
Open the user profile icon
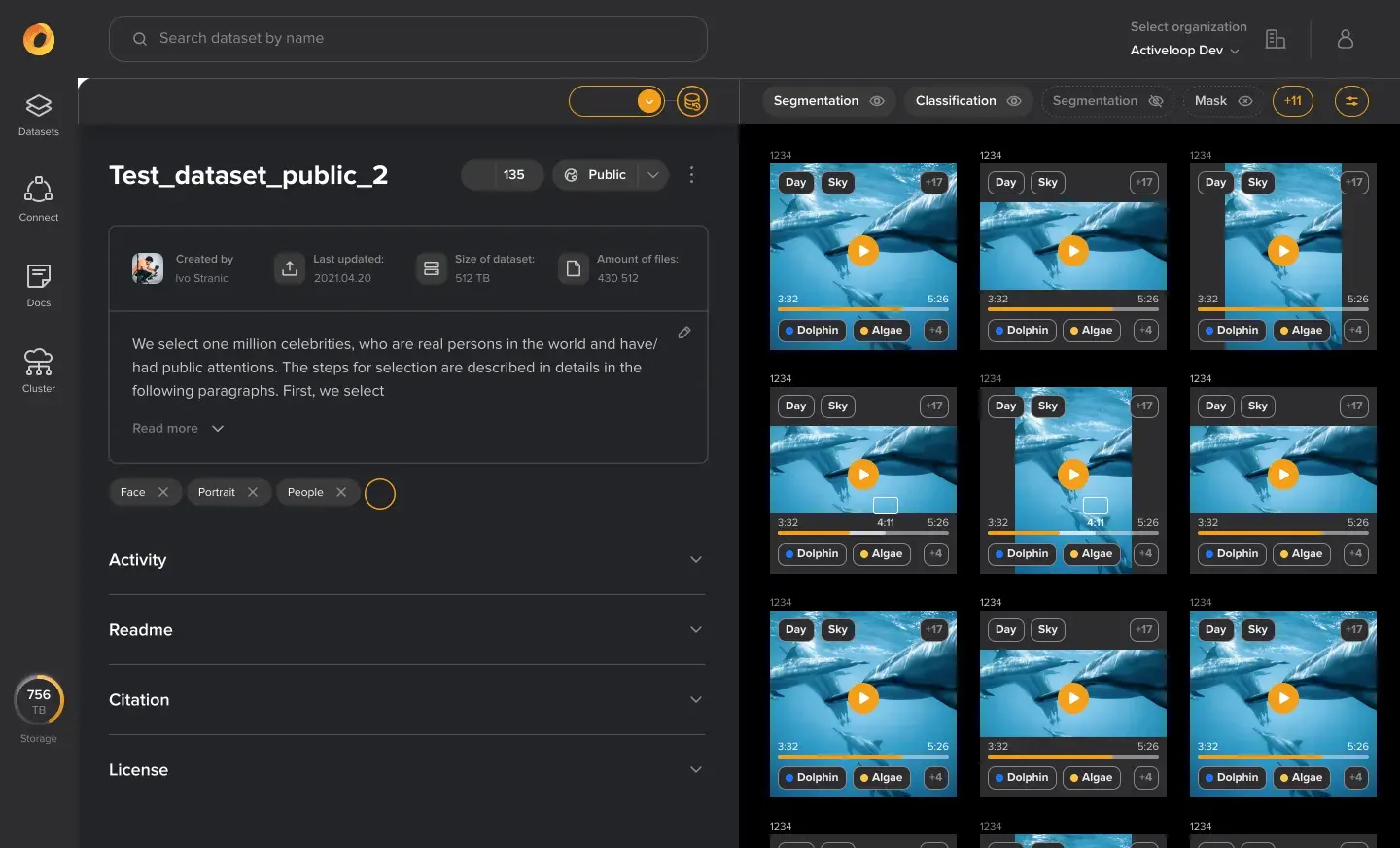pos(1346,39)
